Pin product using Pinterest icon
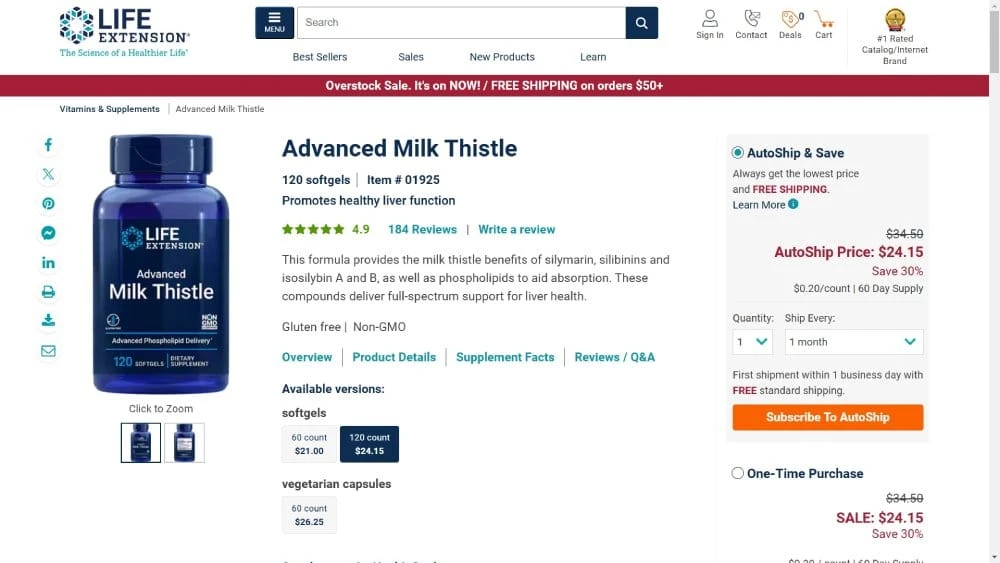 48,204
